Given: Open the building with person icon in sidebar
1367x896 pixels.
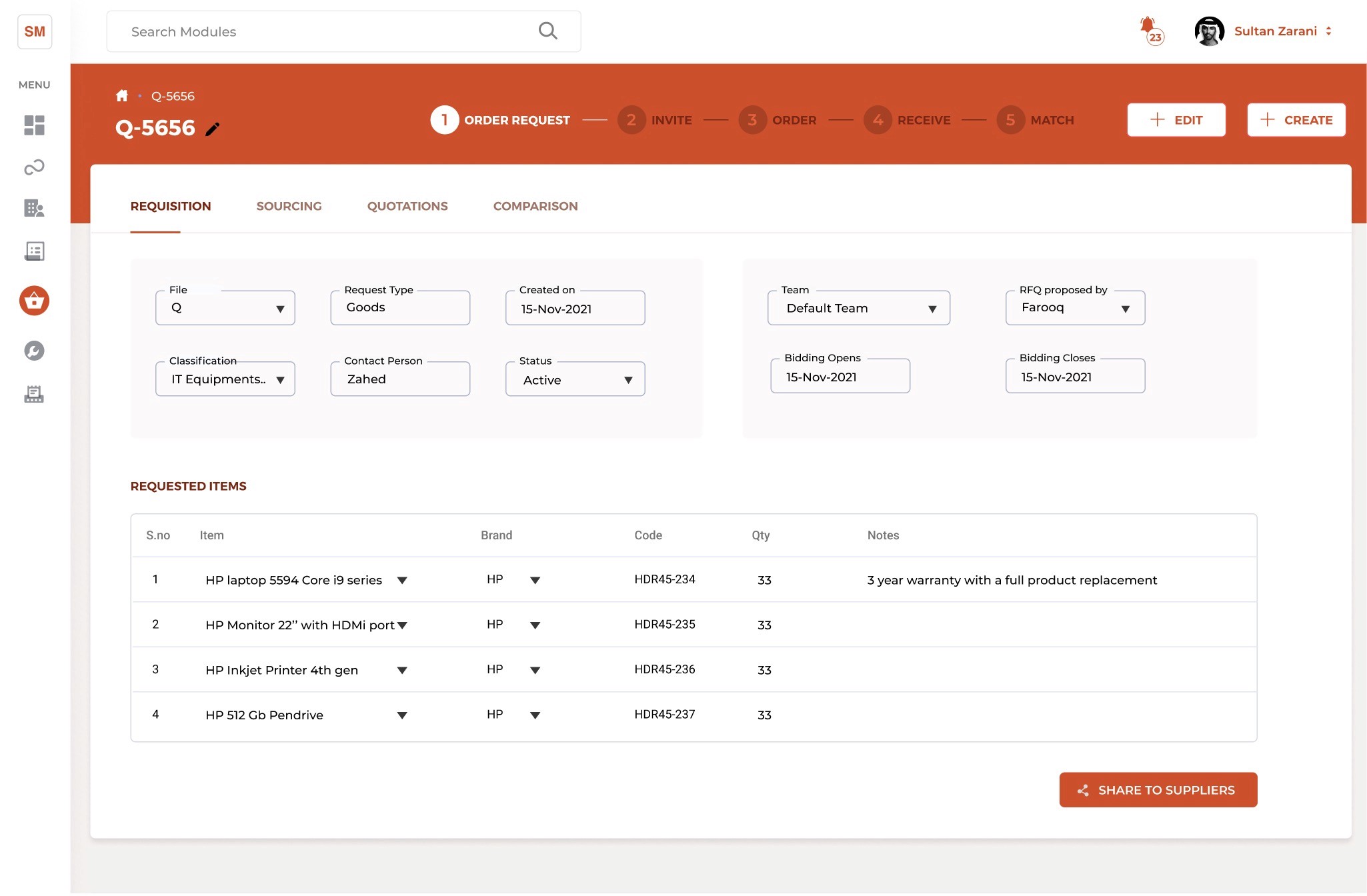Looking at the screenshot, I should pos(34,208).
